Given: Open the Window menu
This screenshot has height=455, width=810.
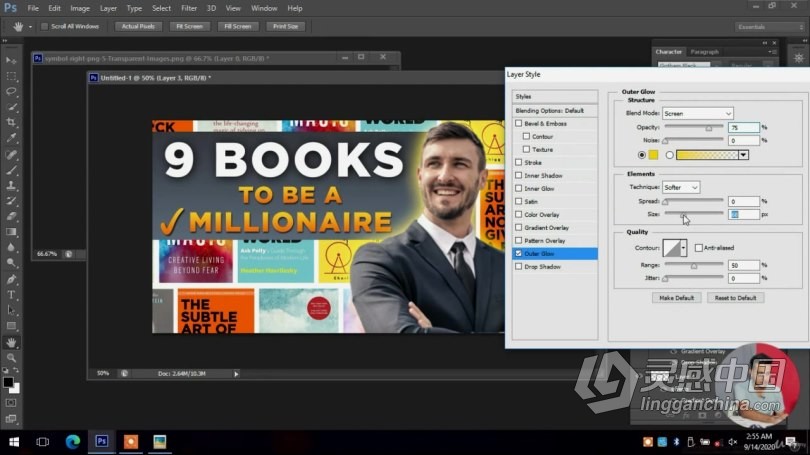Looking at the screenshot, I should pyautogui.click(x=264, y=8).
